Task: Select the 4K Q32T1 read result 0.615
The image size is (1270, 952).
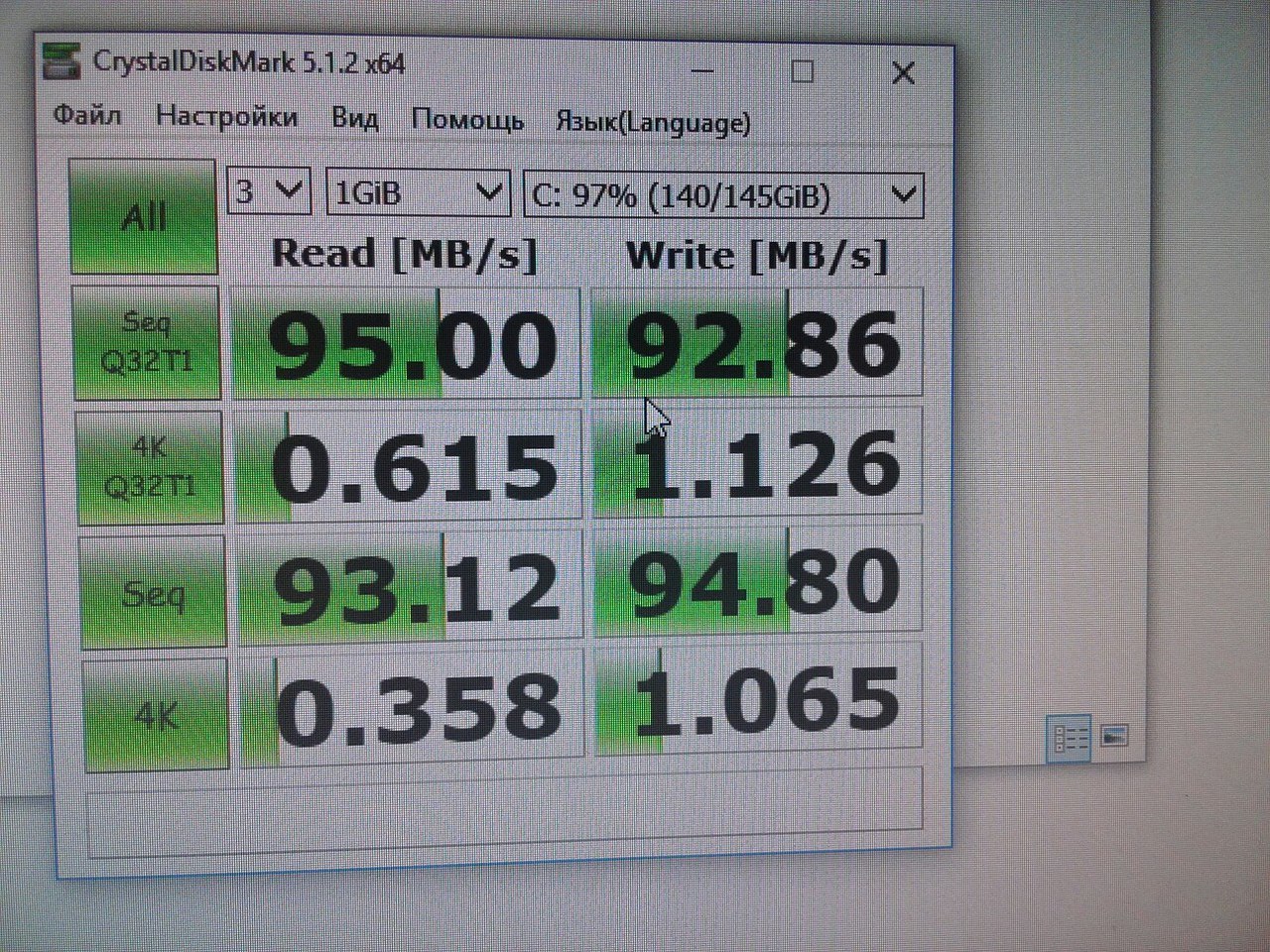Action: (x=409, y=465)
